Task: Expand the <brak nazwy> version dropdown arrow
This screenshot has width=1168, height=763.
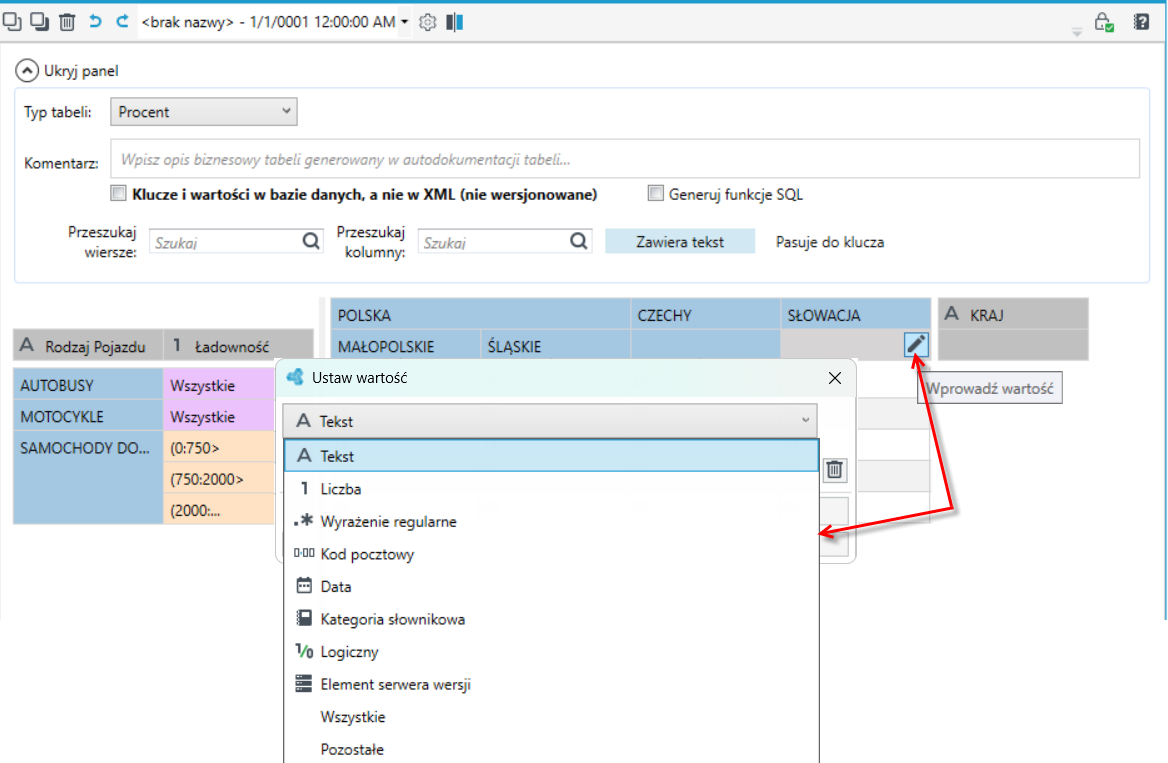Action: (x=404, y=22)
